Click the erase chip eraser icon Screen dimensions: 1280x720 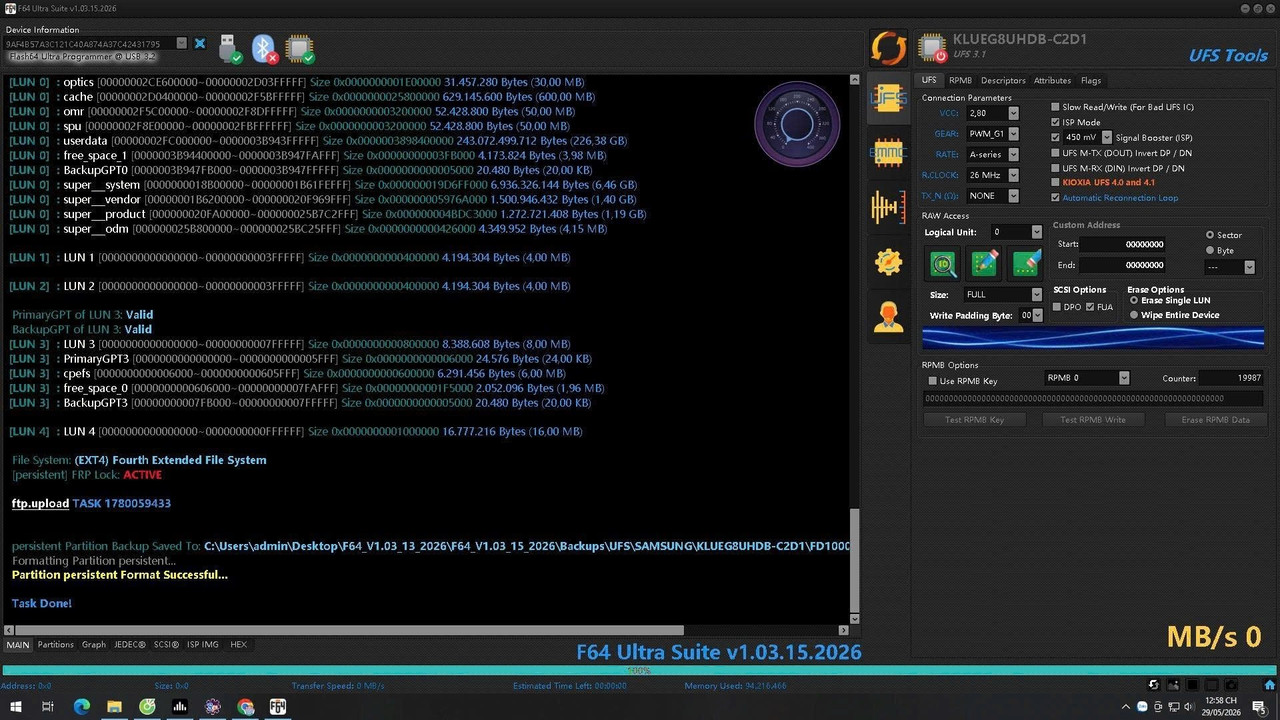coord(1027,263)
